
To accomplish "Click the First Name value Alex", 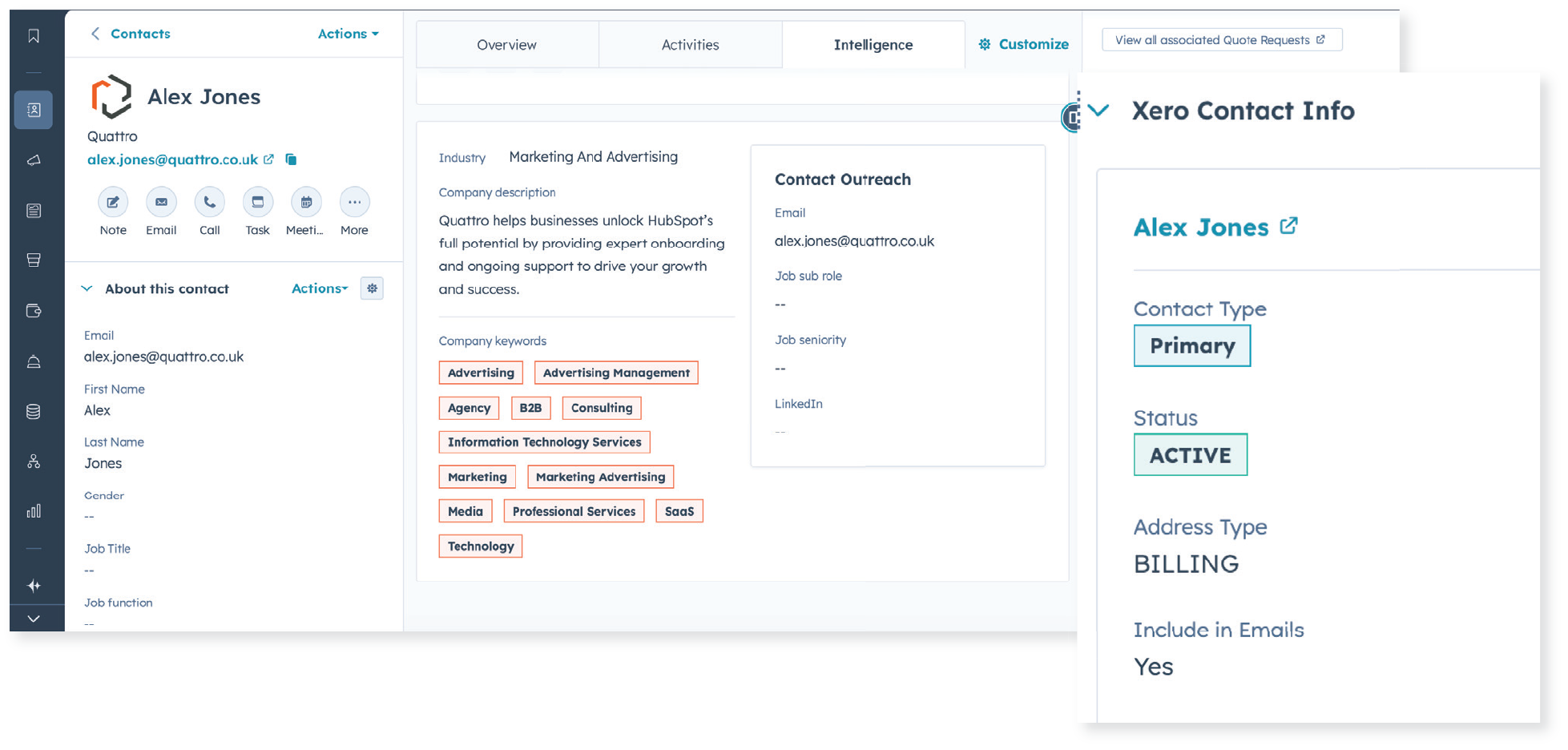I will click(x=98, y=410).
